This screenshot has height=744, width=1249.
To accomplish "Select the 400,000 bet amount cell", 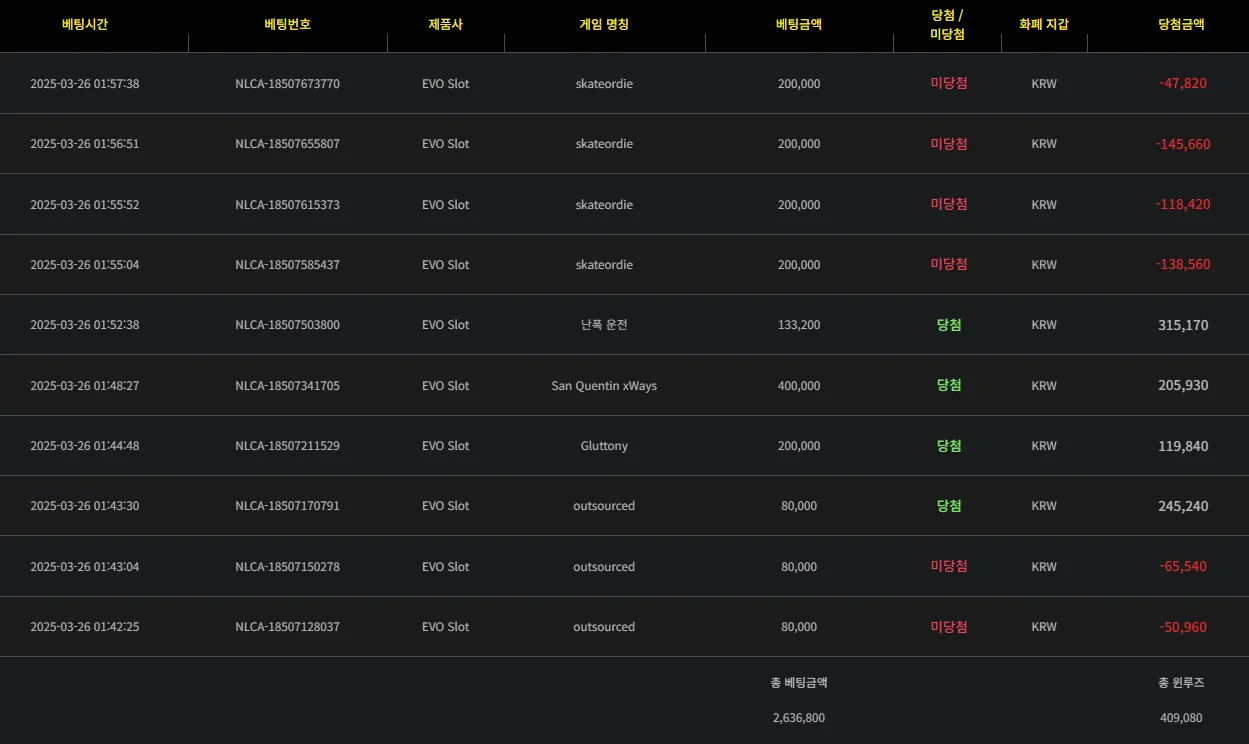I will pyautogui.click(x=799, y=386).
